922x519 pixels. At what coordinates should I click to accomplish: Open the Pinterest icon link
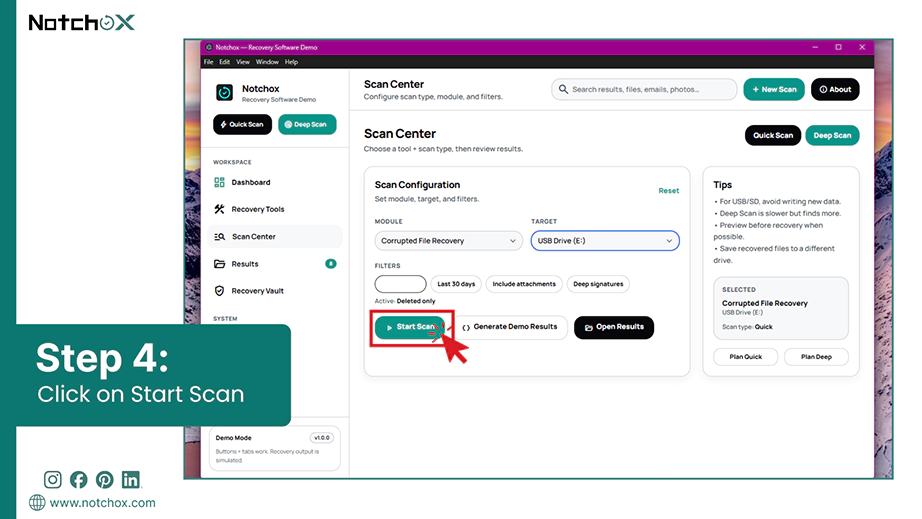pyautogui.click(x=105, y=480)
